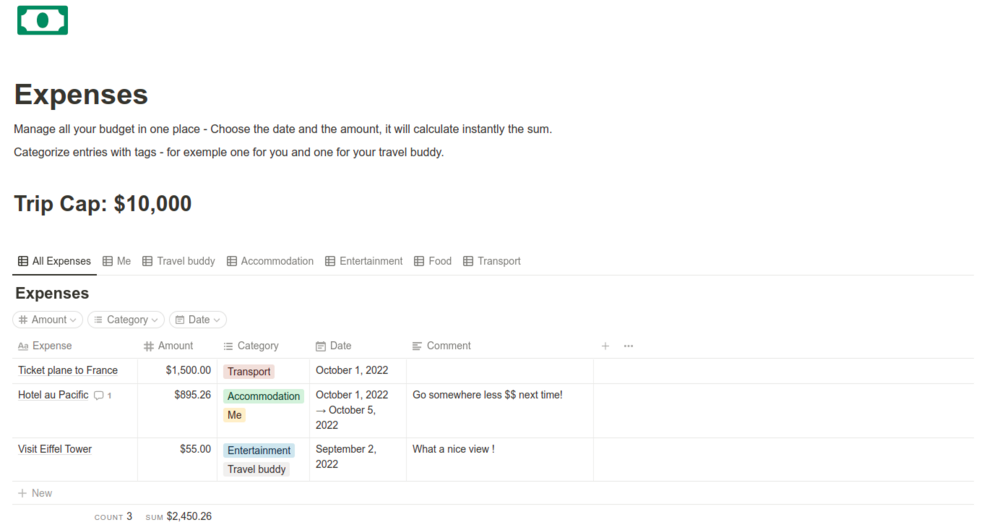Viewport: 1005px width, 525px height.
Task: Open the Accommodation view tab
Action: (270, 261)
